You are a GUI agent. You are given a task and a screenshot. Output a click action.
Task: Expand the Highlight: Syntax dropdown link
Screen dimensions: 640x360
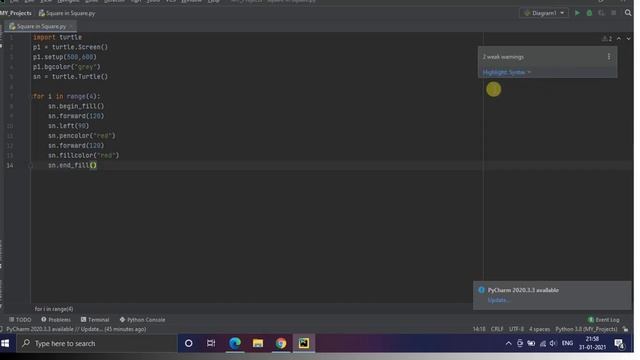point(507,72)
